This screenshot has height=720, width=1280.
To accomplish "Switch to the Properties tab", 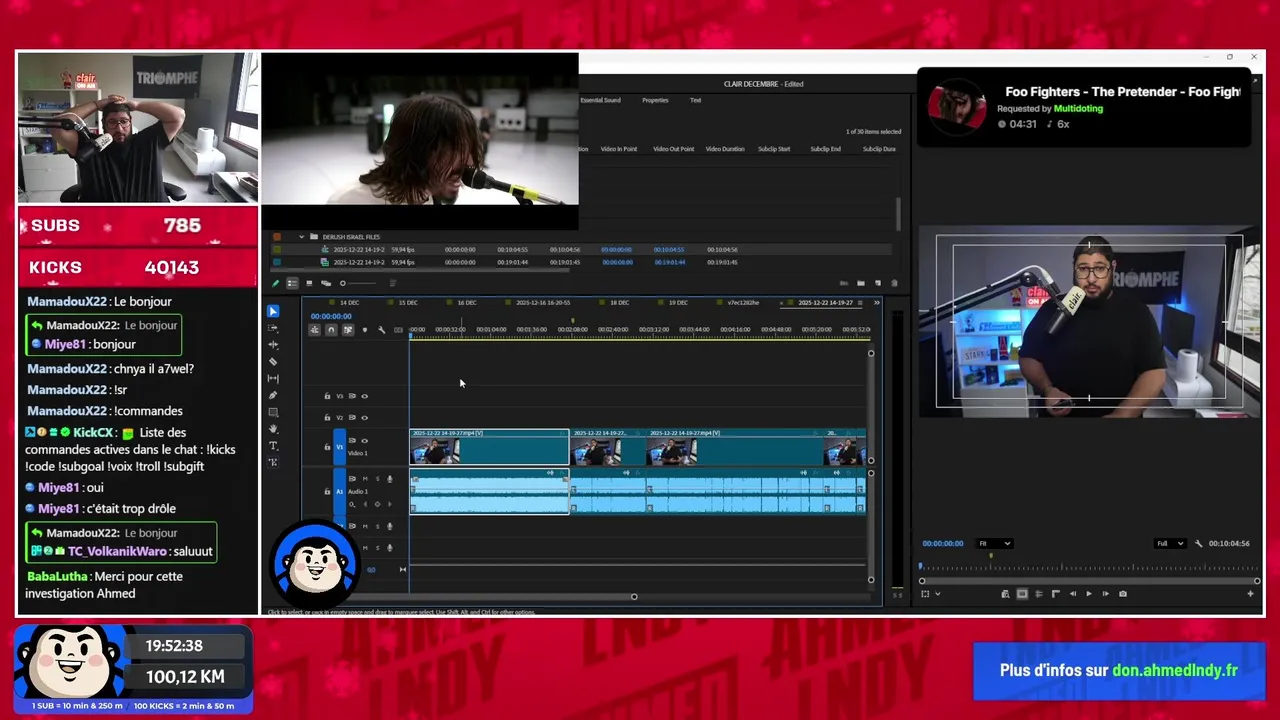I will point(655,100).
